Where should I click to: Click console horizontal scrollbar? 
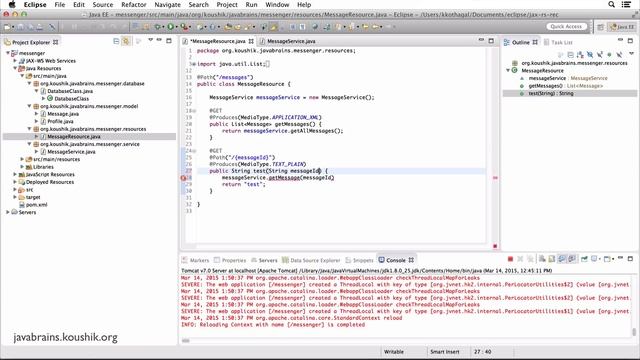186,340
